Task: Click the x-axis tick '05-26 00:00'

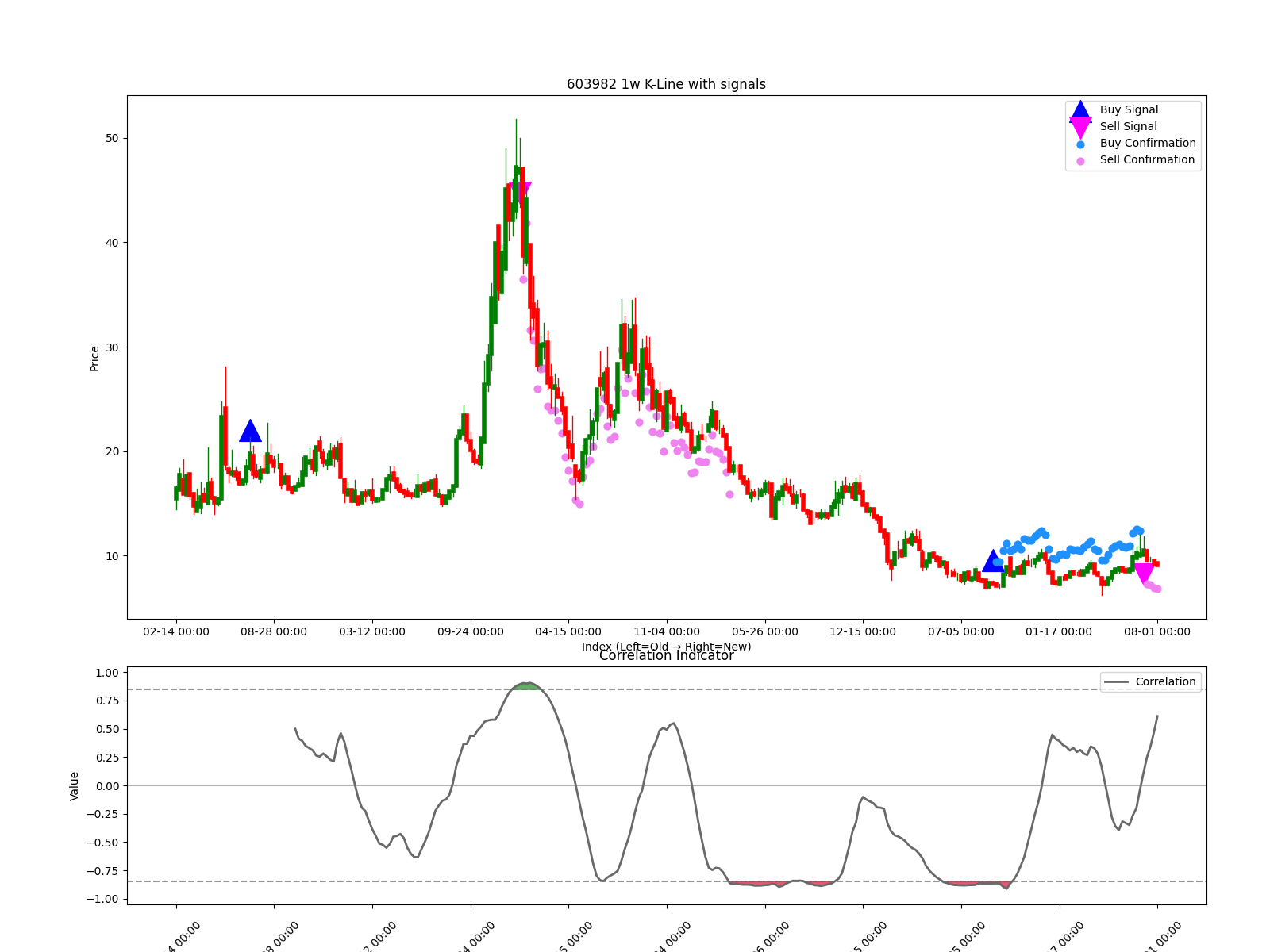Action: tap(765, 631)
